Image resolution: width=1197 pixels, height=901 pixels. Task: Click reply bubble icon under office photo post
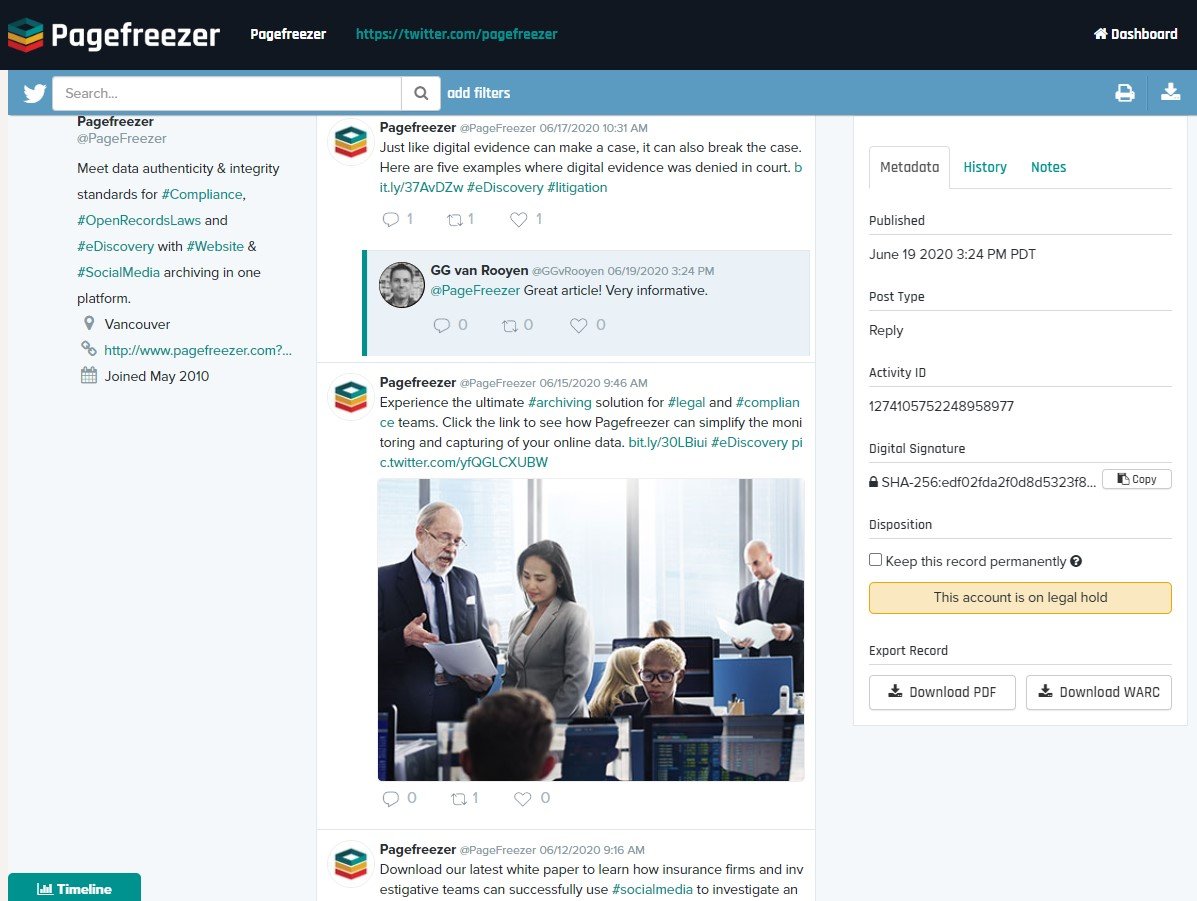coord(390,799)
